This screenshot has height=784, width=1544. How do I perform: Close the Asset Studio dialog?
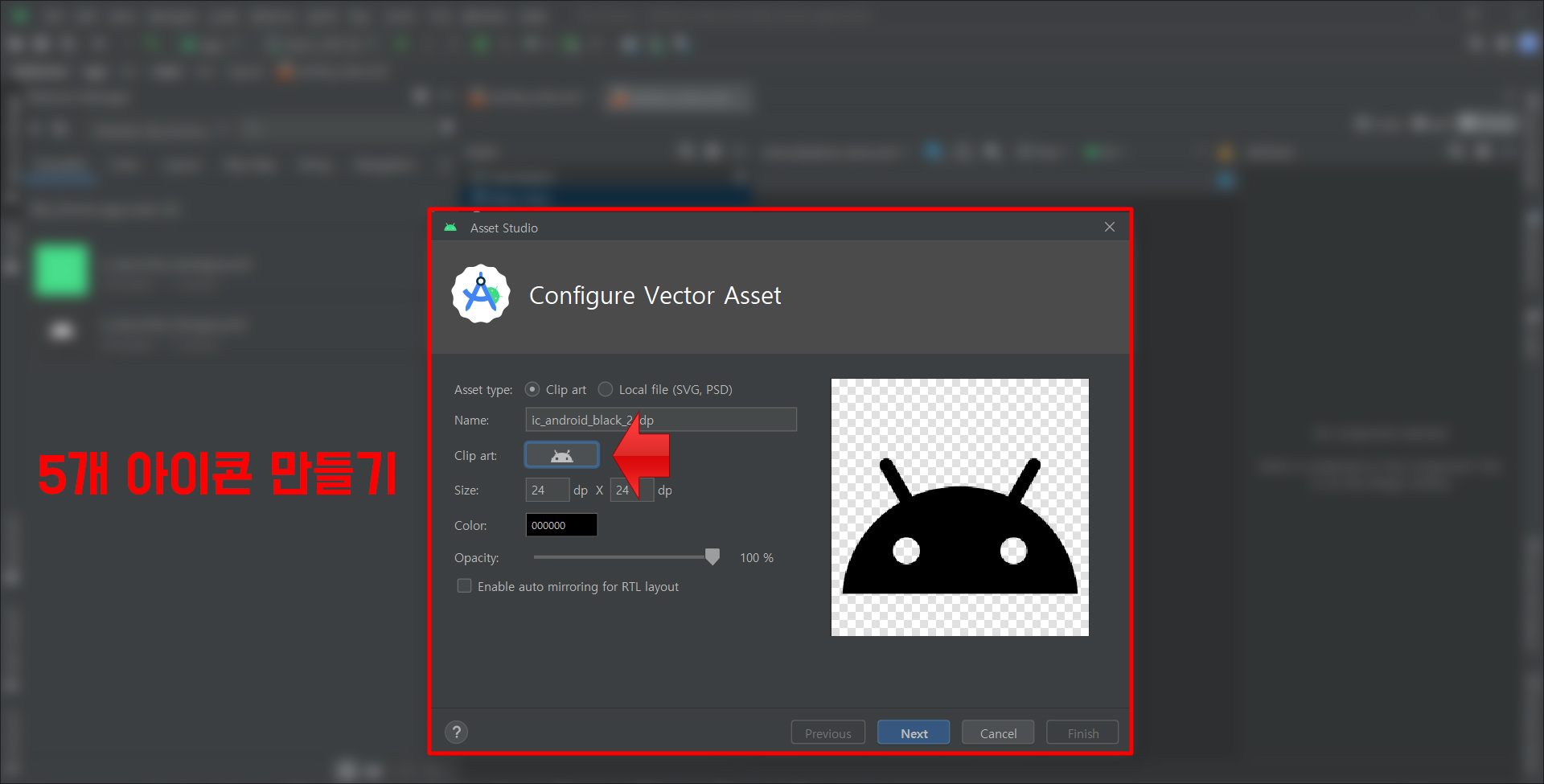pos(1110,227)
